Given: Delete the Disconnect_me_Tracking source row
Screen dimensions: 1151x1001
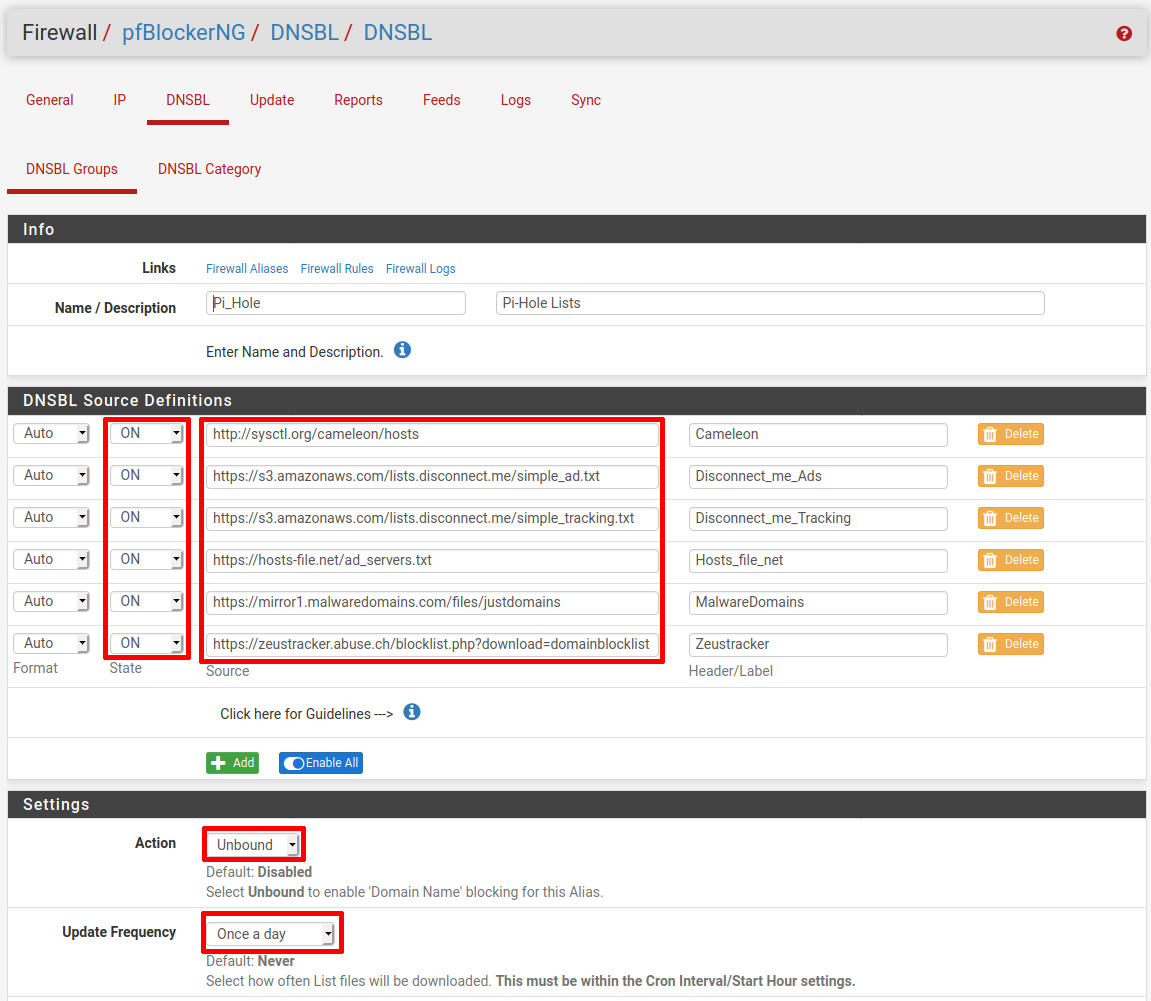Looking at the screenshot, I should 1011,518.
